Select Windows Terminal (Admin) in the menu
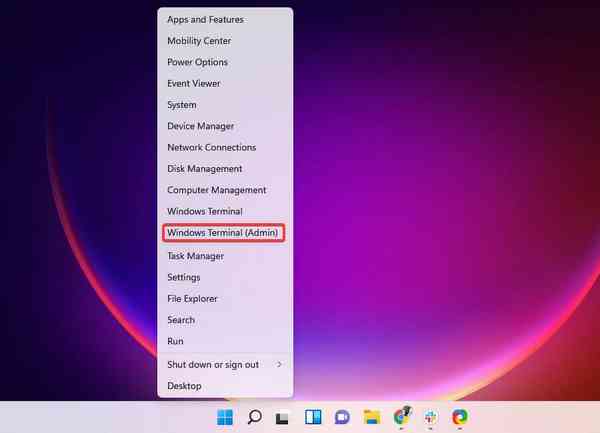 pyautogui.click(x=224, y=233)
